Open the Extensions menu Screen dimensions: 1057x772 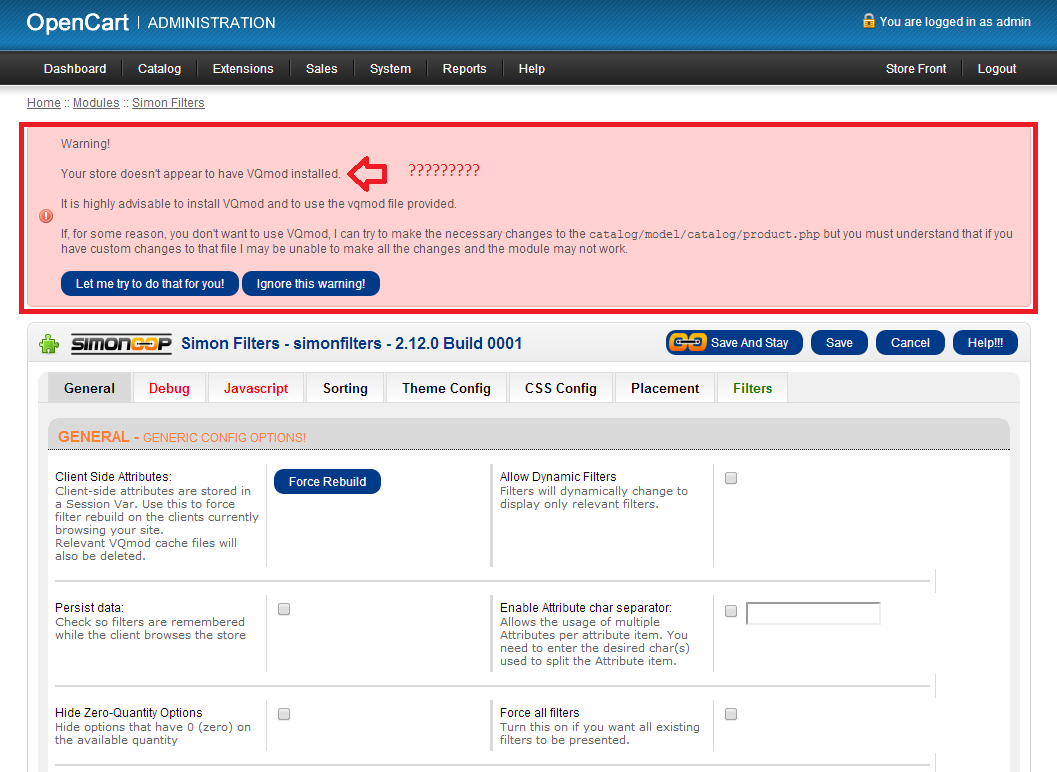click(x=243, y=69)
